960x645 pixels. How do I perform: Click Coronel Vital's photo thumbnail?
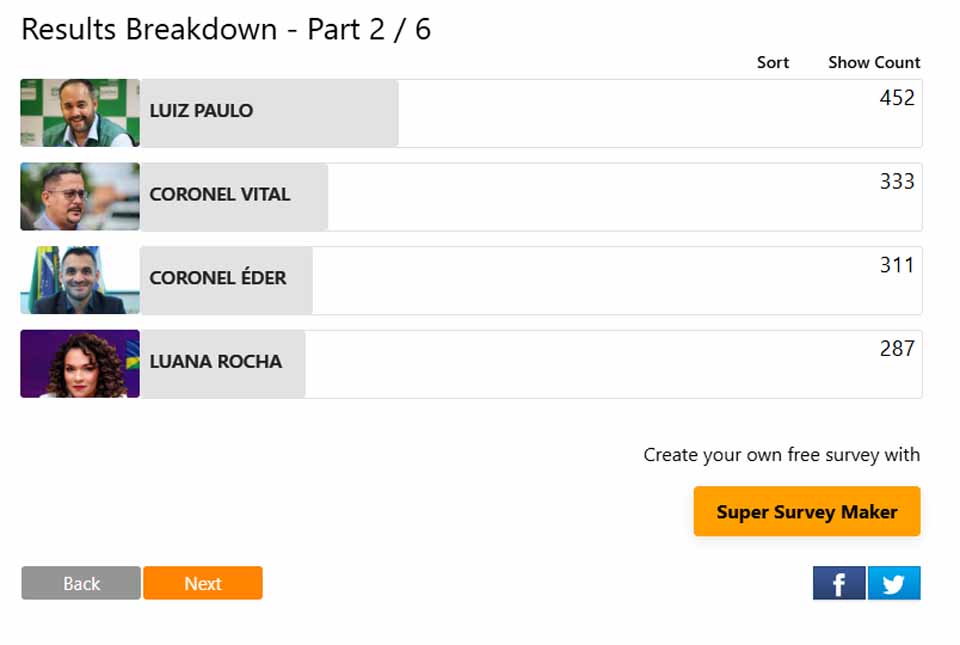pos(80,197)
